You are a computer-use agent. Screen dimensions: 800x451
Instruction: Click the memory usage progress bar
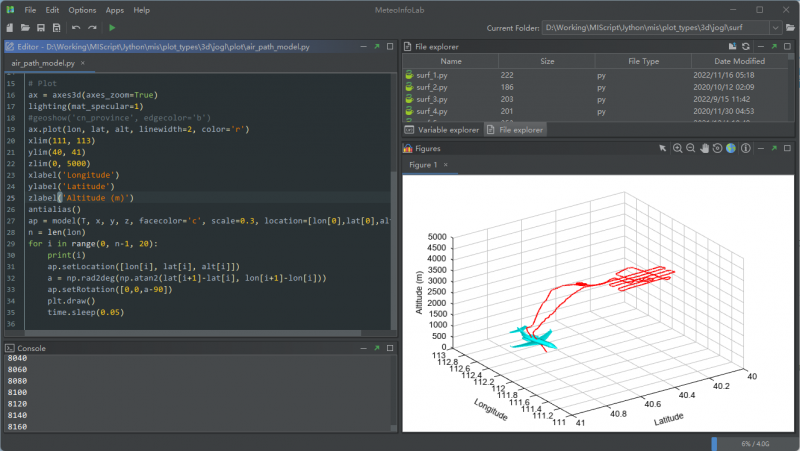click(x=753, y=443)
